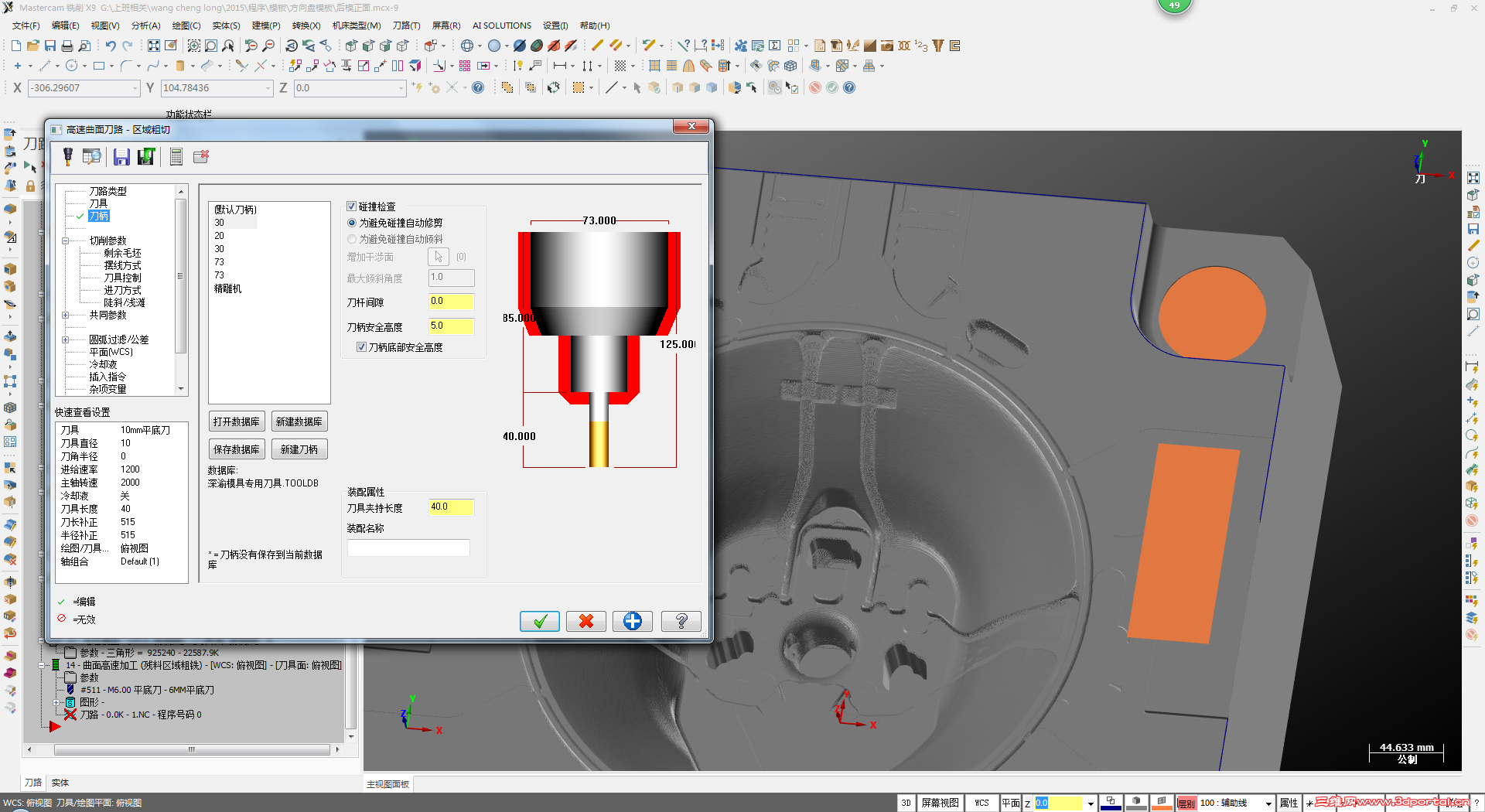Select the 为避免碰撞自动修剪 radio button
This screenshot has height=812, width=1485.
pyautogui.click(x=353, y=223)
